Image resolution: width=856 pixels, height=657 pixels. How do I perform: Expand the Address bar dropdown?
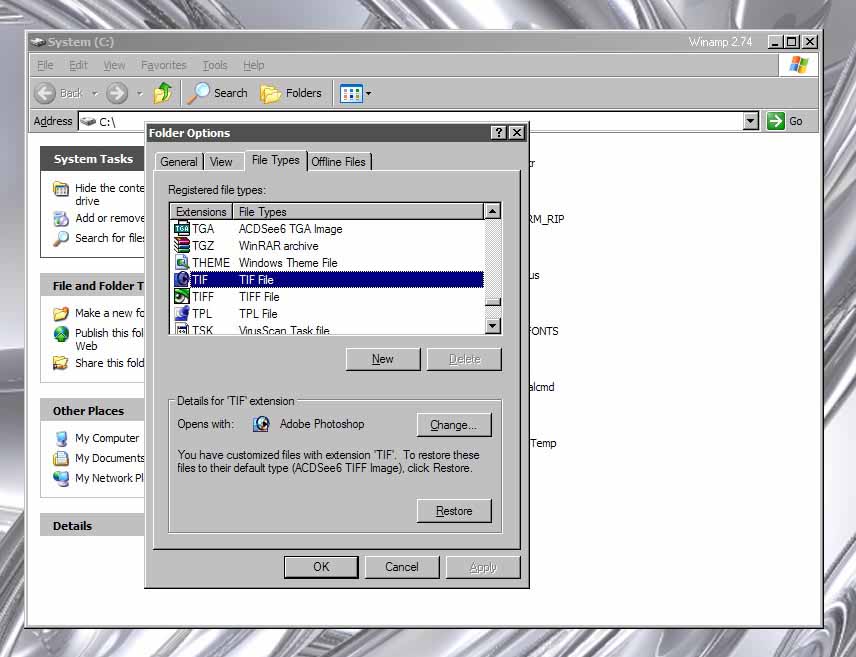pos(751,121)
